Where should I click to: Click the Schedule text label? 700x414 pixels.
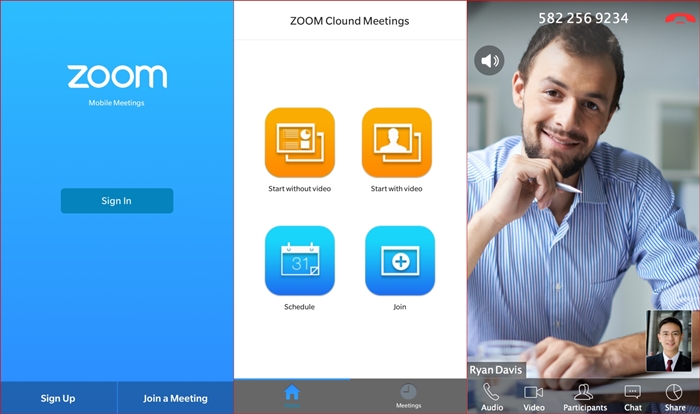(x=300, y=307)
